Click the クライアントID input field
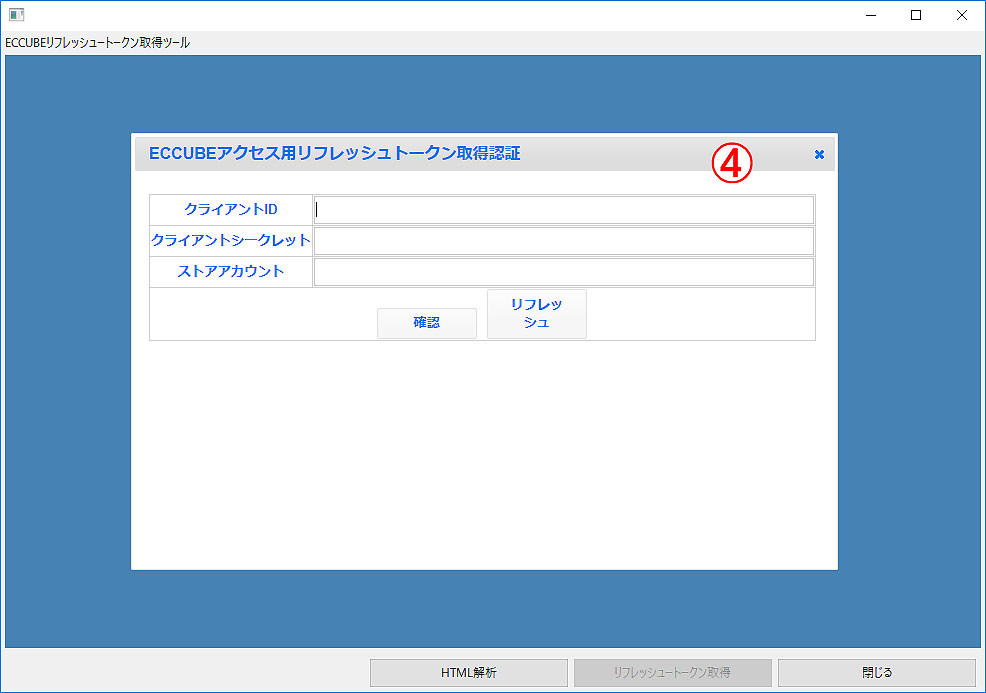Screen dimensions: 986x693 pyautogui.click(x=563, y=210)
